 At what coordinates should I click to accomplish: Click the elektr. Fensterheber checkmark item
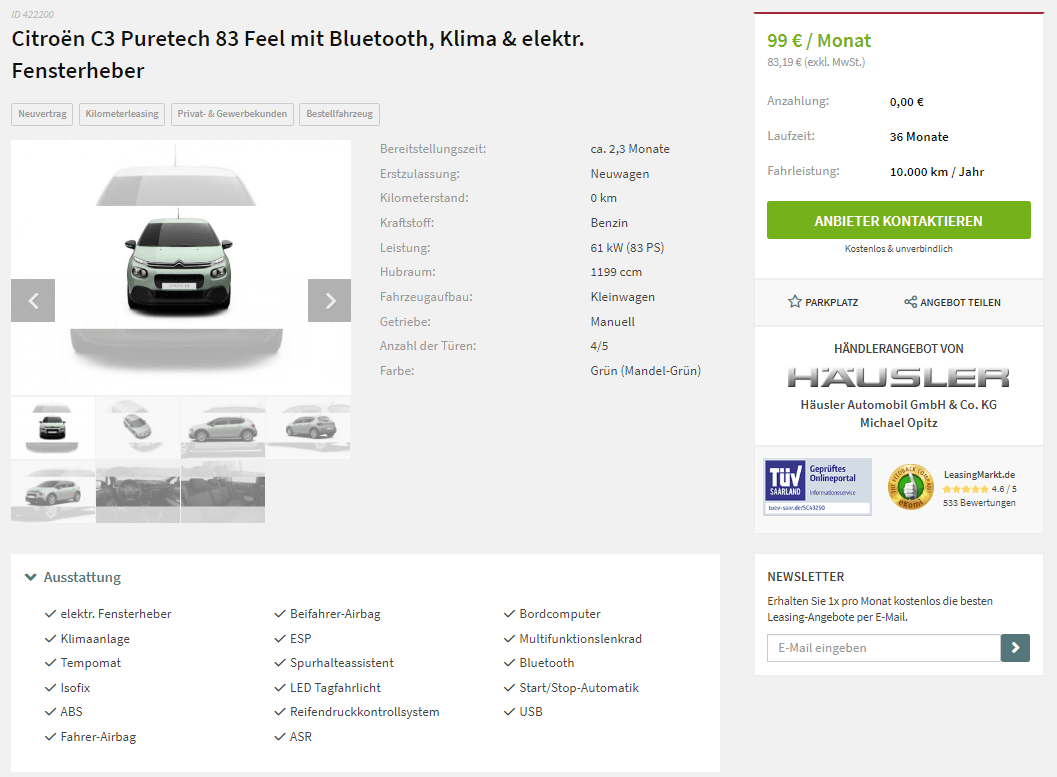coord(108,614)
